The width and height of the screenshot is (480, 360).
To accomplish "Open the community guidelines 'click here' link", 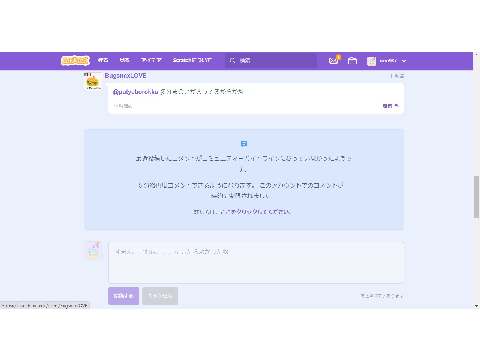I will (x=255, y=212).
